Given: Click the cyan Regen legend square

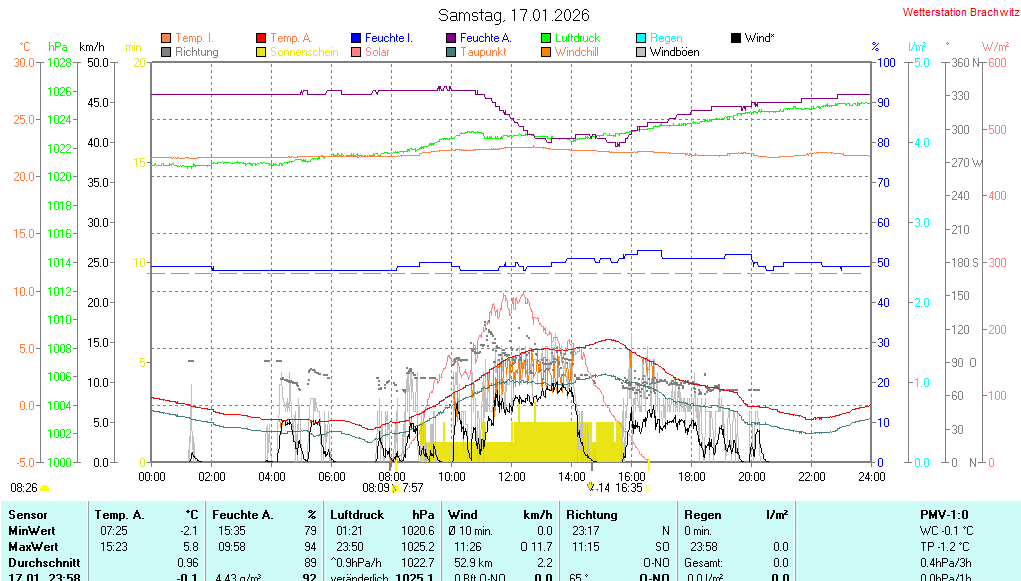Looking at the screenshot, I should click(642, 38).
